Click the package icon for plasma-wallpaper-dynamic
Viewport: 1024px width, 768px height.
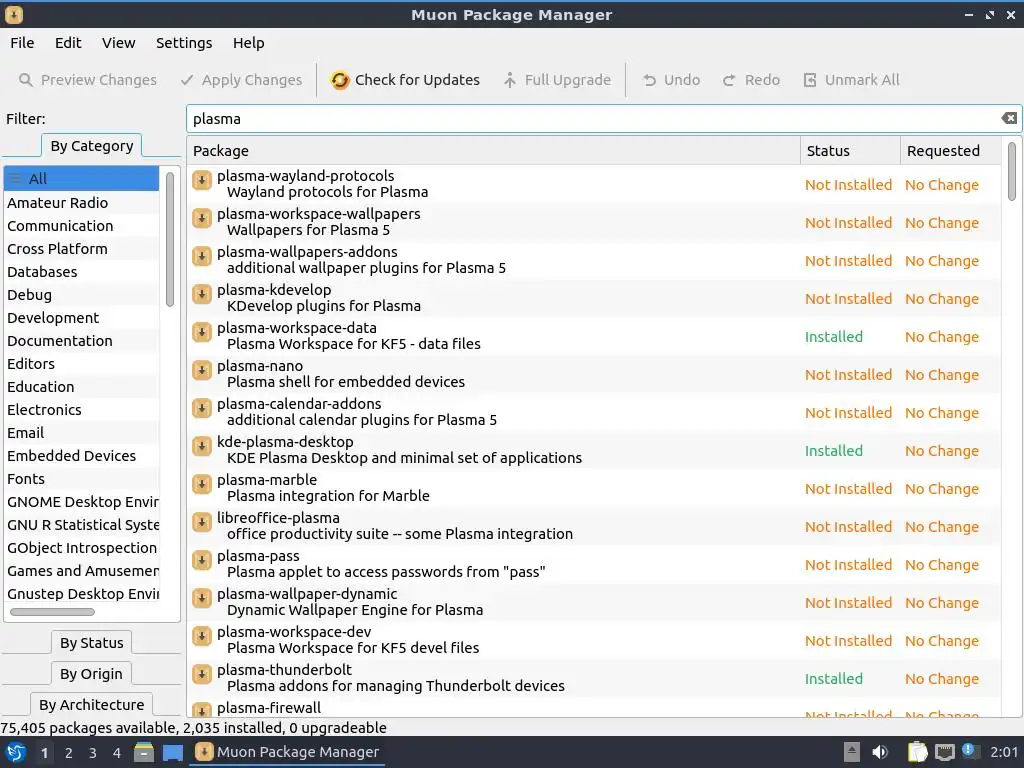(202, 598)
